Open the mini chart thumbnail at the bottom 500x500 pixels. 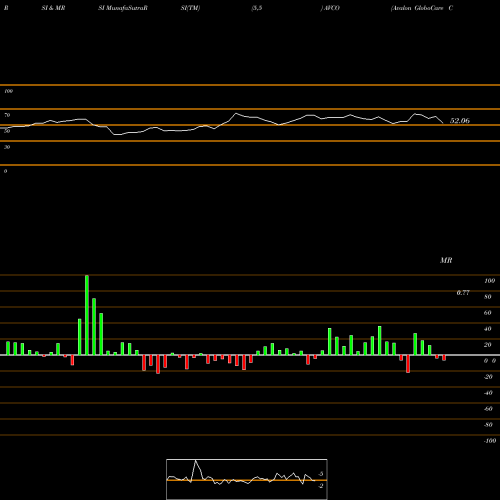[247, 479]
